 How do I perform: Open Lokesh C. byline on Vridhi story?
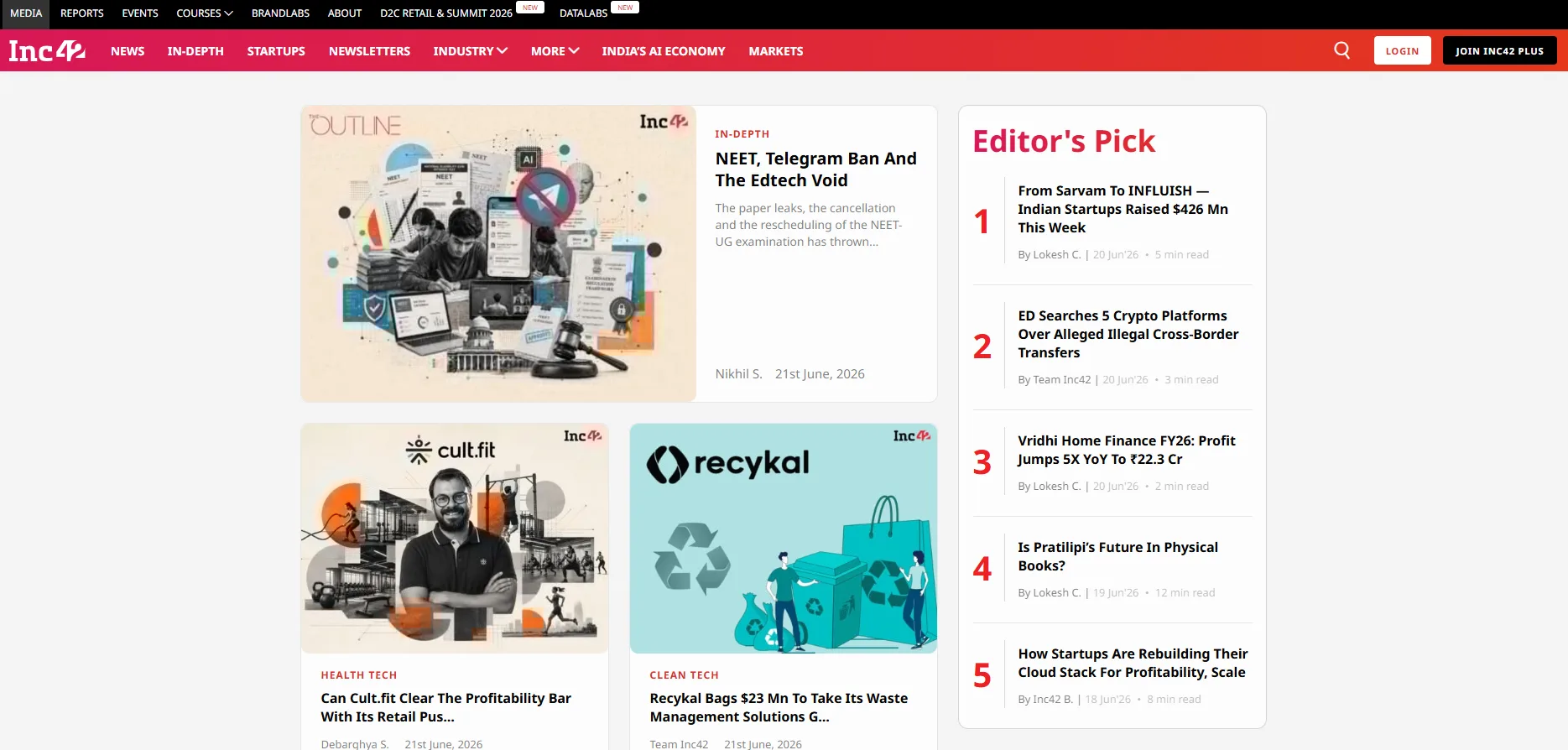1057,487
